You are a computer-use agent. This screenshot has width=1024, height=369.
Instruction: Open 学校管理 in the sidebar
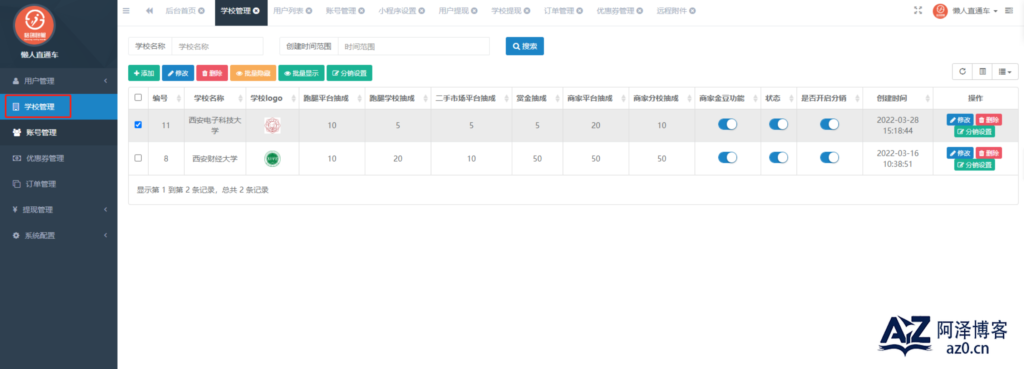pos(59,106)
